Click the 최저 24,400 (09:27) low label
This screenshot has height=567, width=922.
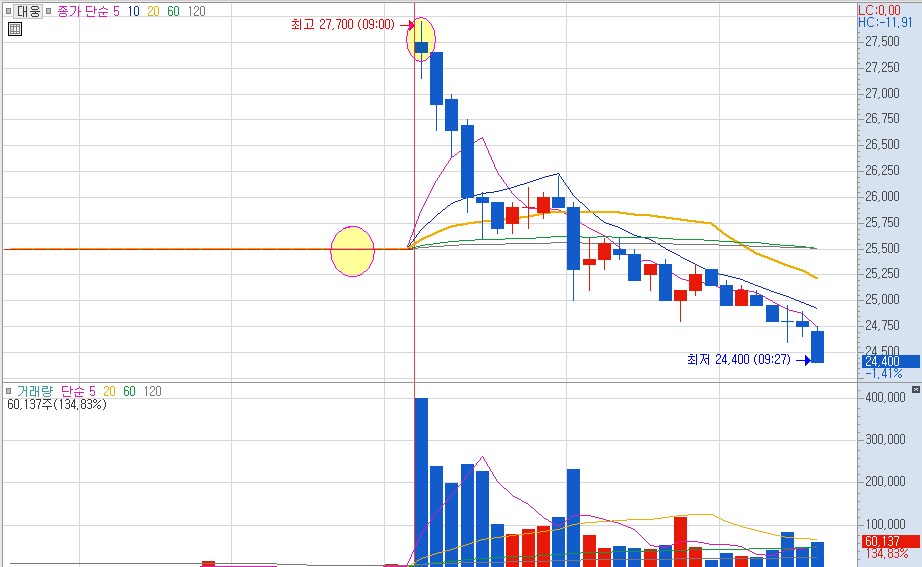(x=739, y=359)
